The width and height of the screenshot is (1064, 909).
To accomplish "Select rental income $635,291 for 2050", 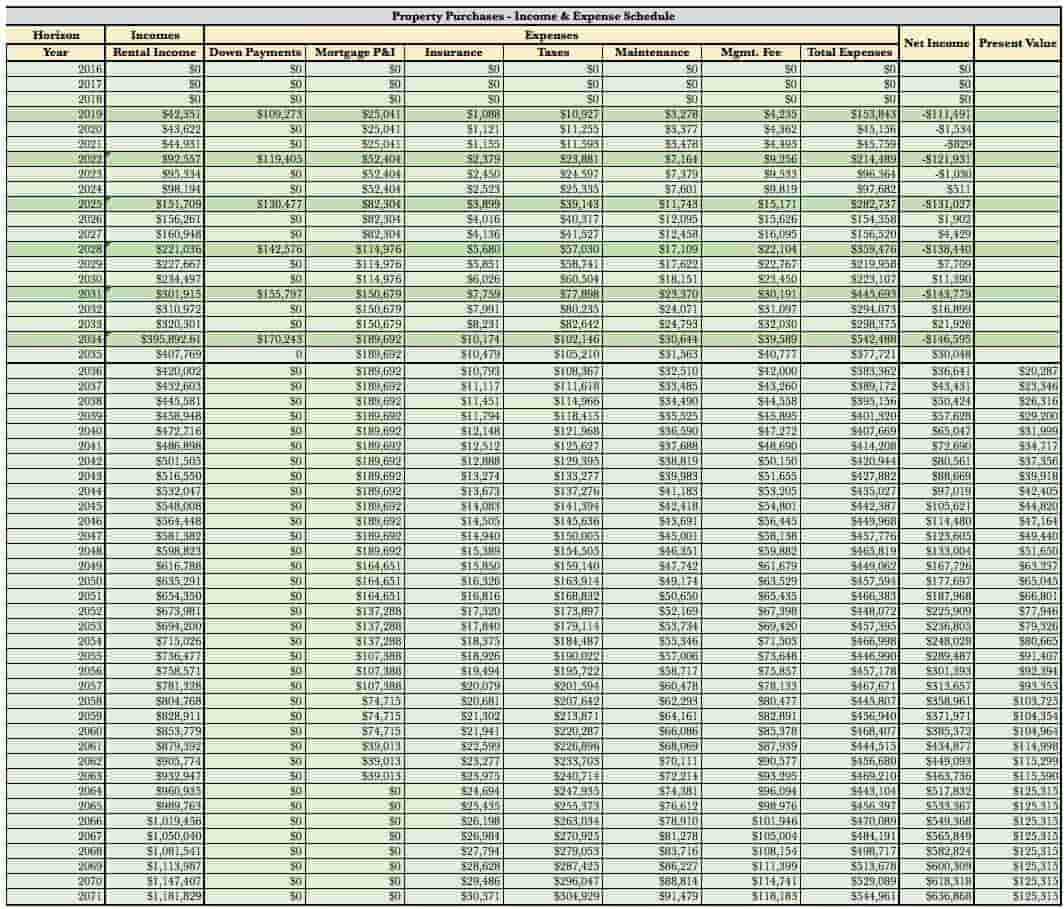I will point(155,581).
